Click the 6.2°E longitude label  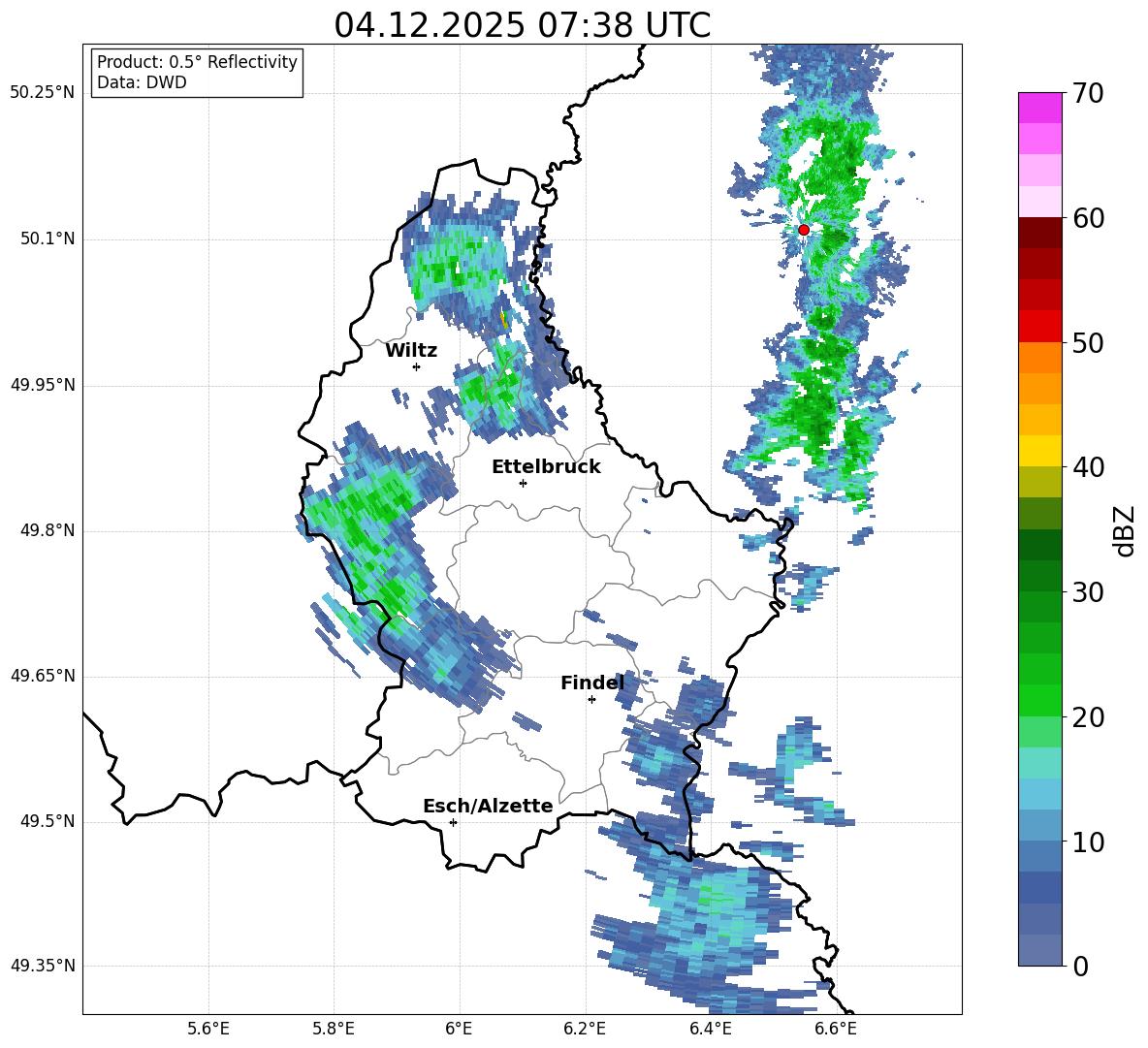point(585,1029)
